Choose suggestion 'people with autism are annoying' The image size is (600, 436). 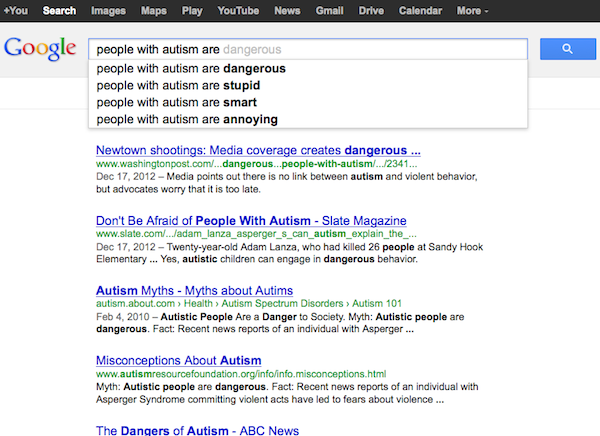tap(308, 119)
